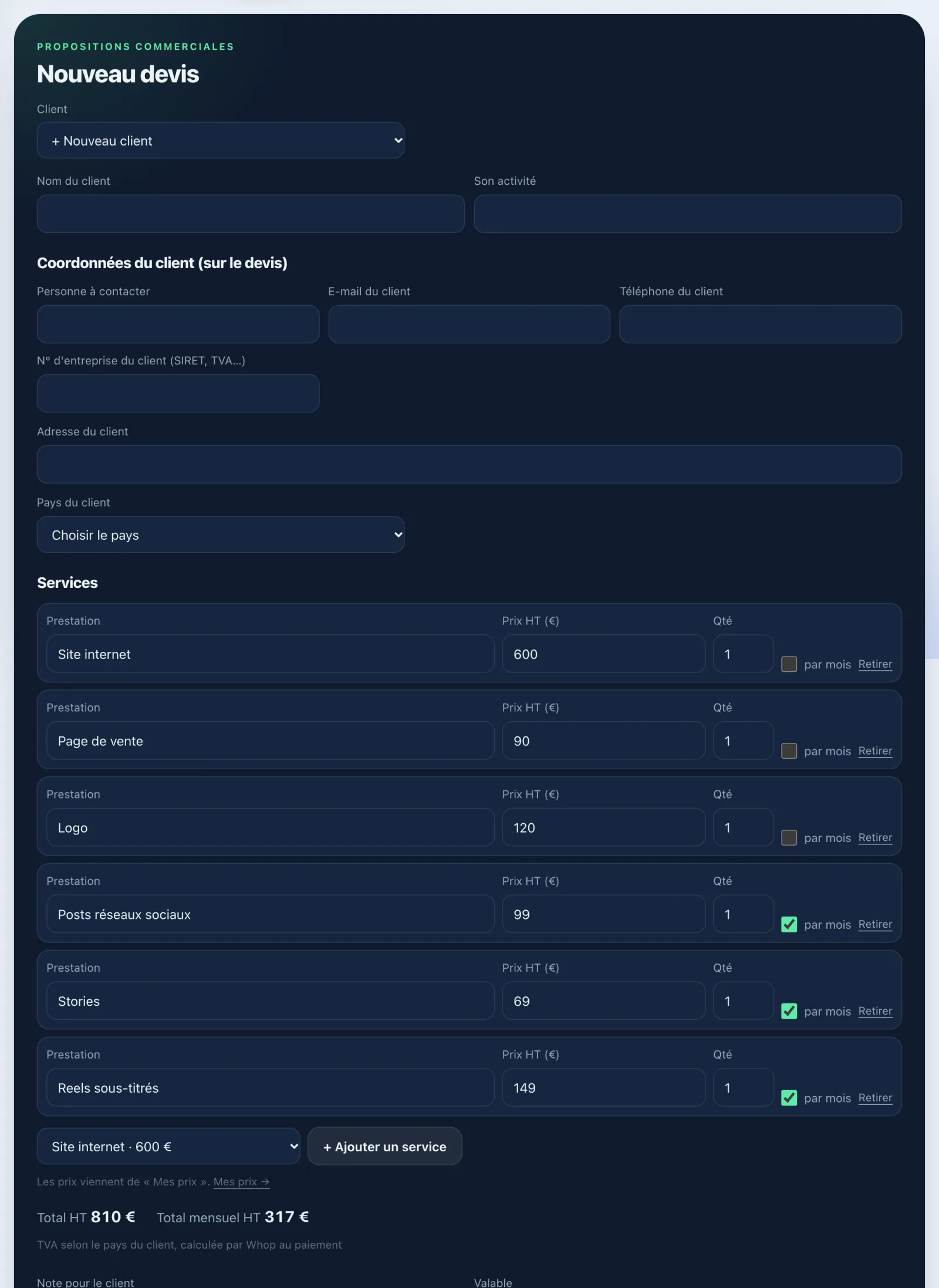Click the 99 price field

[604, 914]
